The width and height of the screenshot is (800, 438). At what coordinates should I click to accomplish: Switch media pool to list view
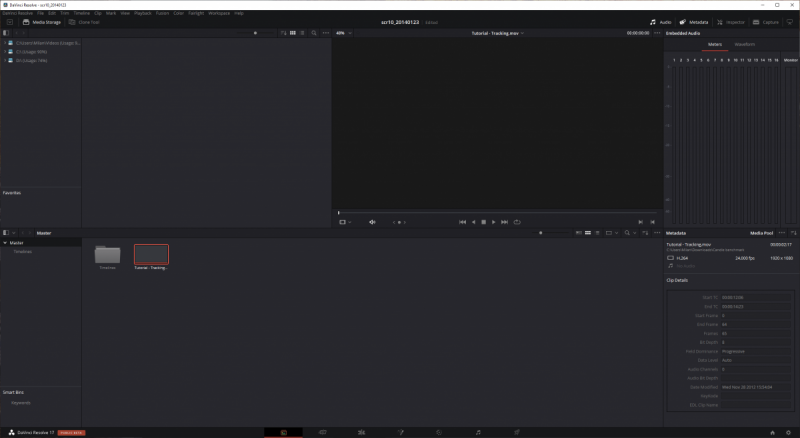click(x=597, y=233)
